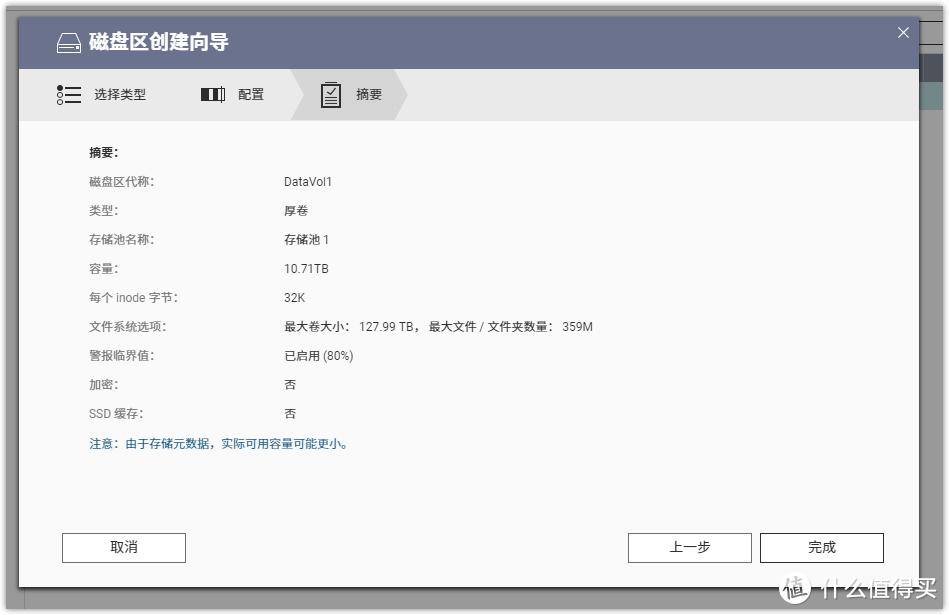The image size is (949, 615).
Task: Click the 10.71TB capacity value
Action: coord(308,268)
